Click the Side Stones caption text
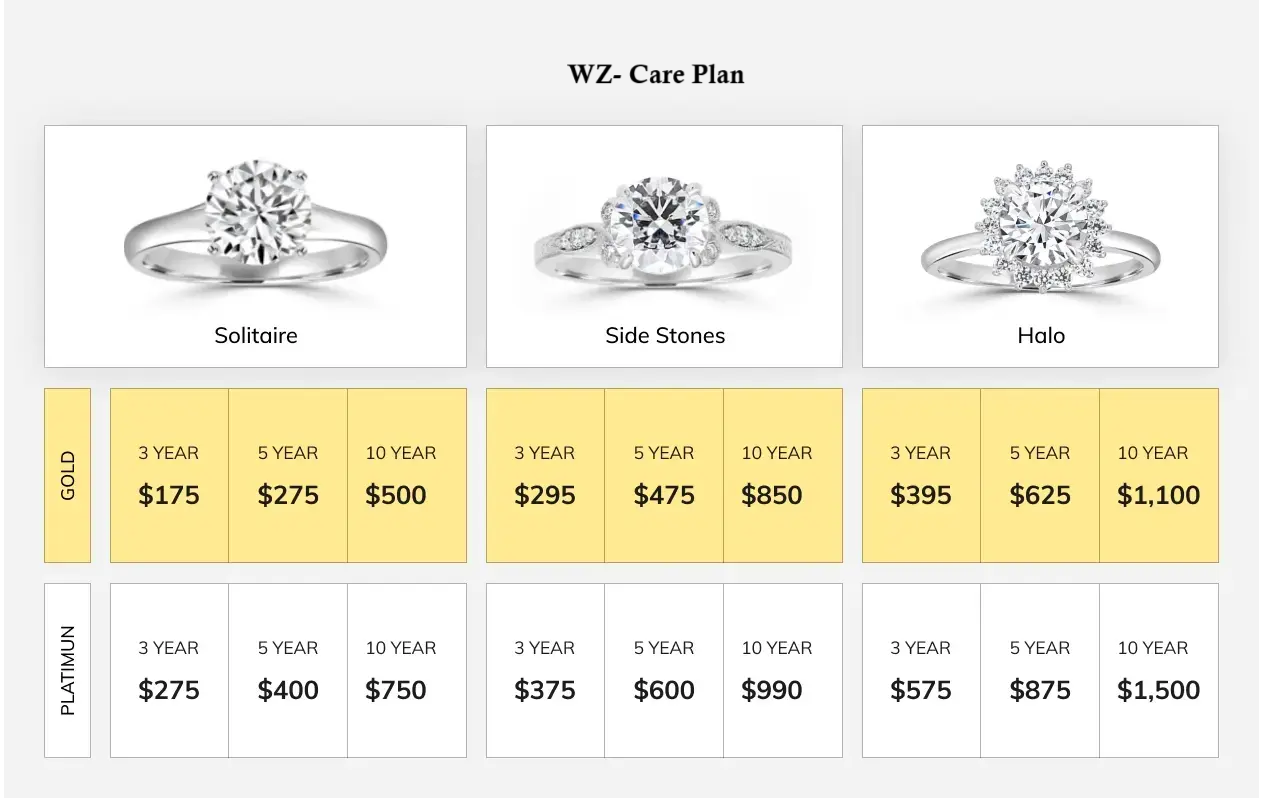This screenshot has height=798, width=1263. (x=665, y=335)
